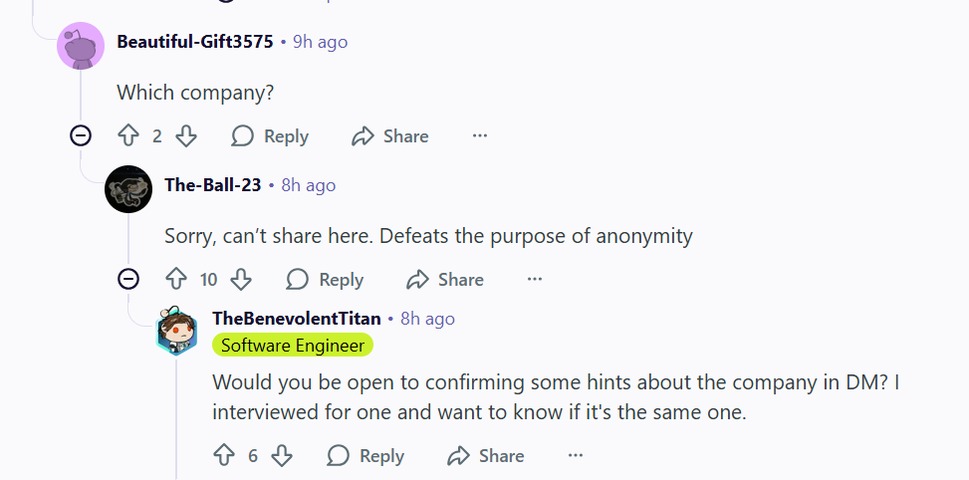
Task: Downvote TheBenevolentTitan's comment
Action: click(282, 455)
